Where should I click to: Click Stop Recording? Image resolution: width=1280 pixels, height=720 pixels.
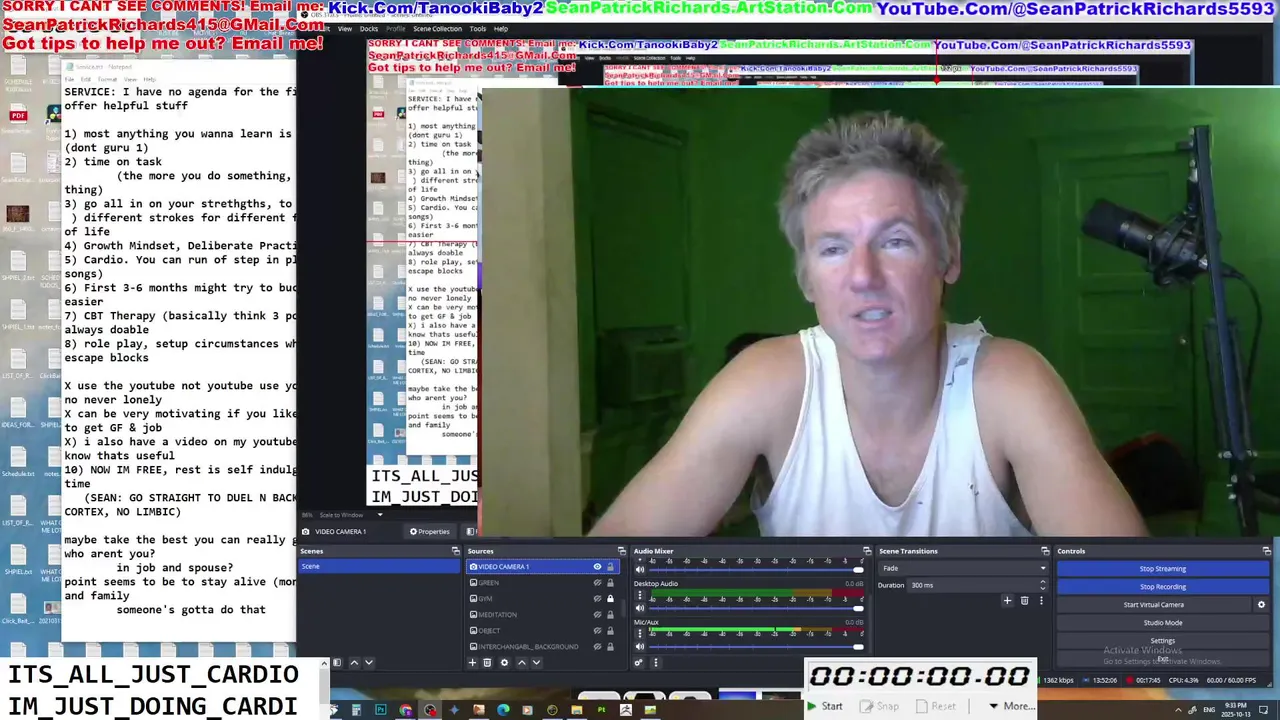coord(1162,586)
